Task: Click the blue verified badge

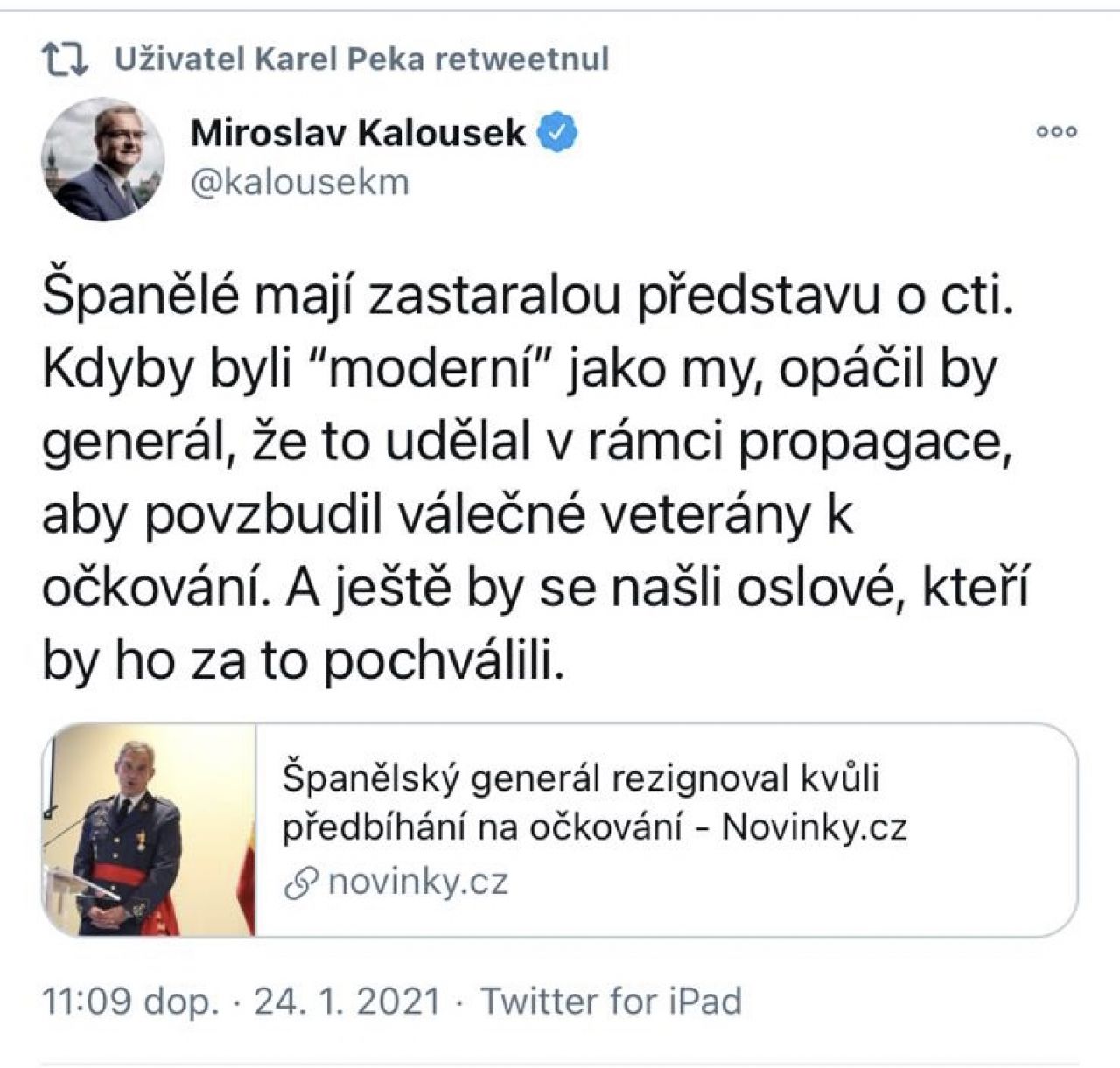Action: [557, 133]
